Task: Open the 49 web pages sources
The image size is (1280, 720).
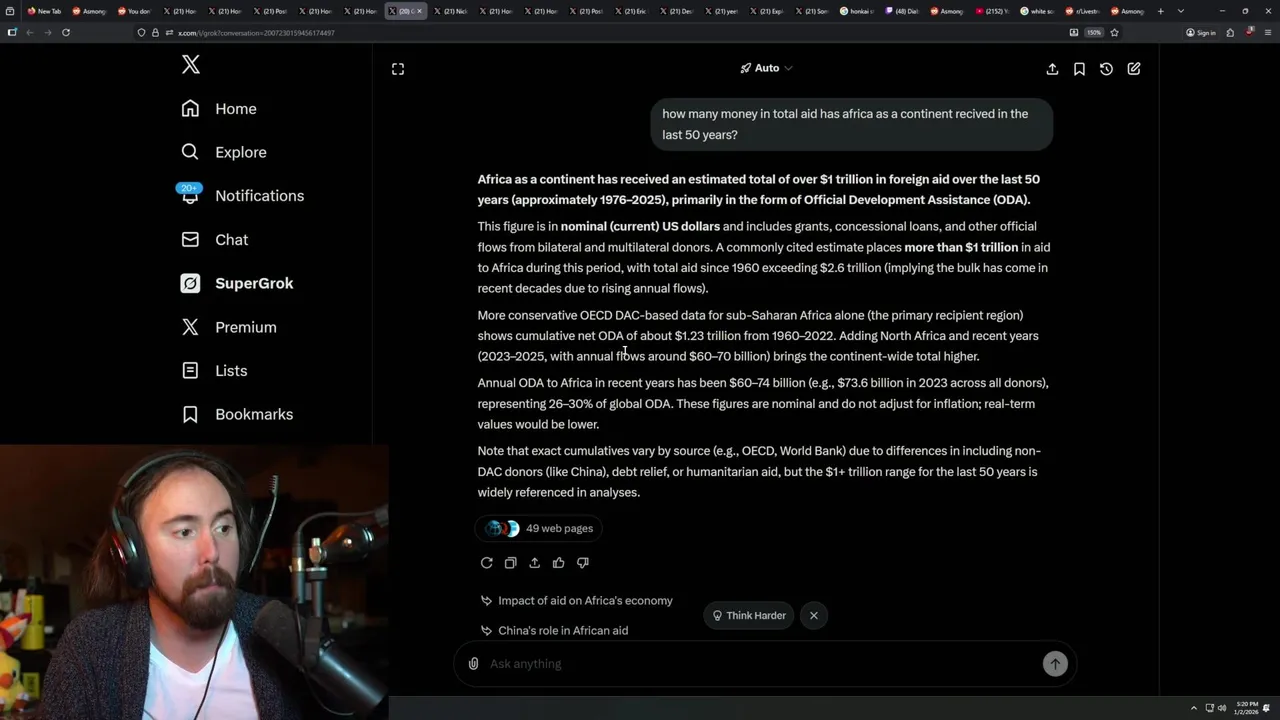Action: click(x=540, y=528)
